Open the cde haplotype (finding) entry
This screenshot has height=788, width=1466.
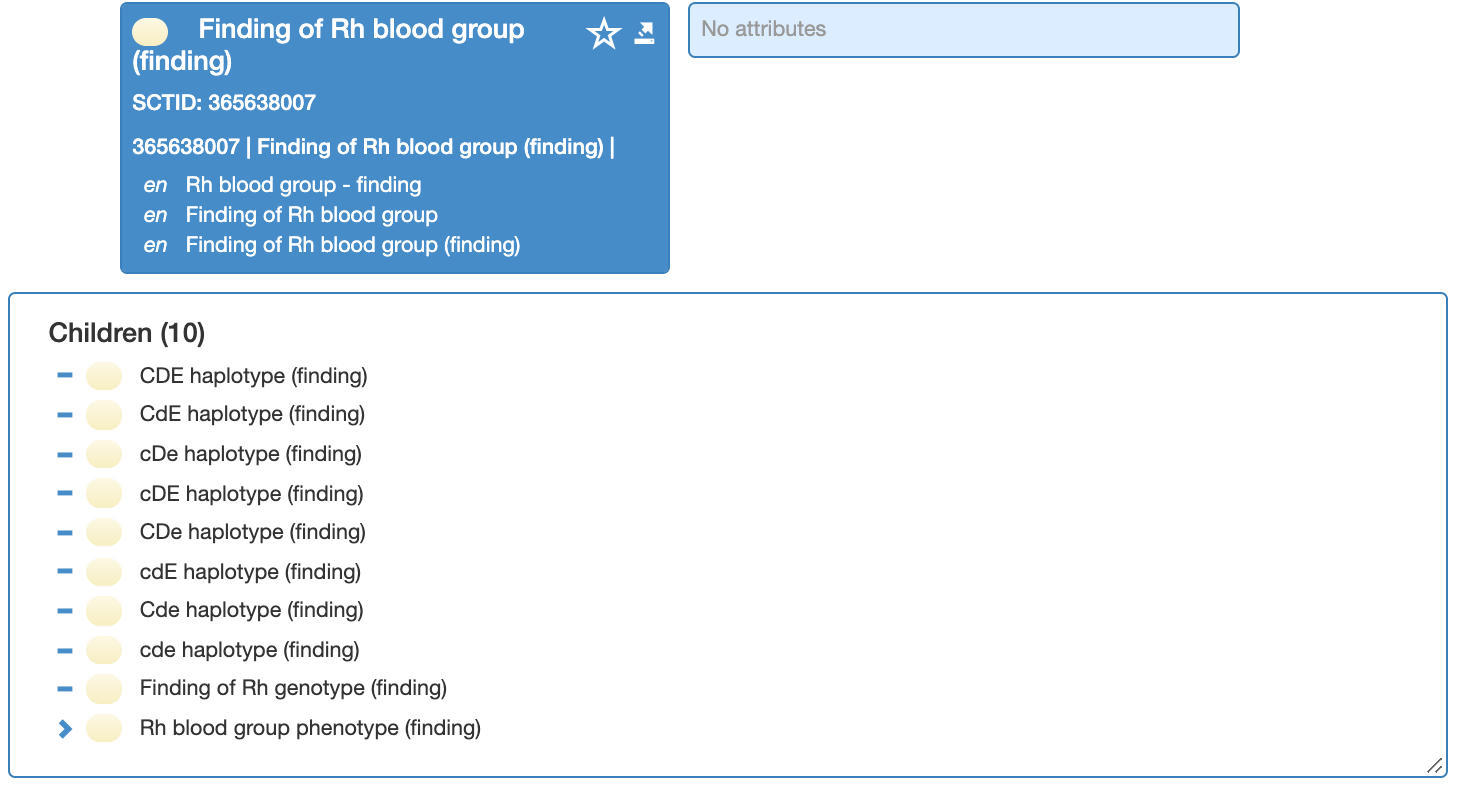[x=249, y=650]
